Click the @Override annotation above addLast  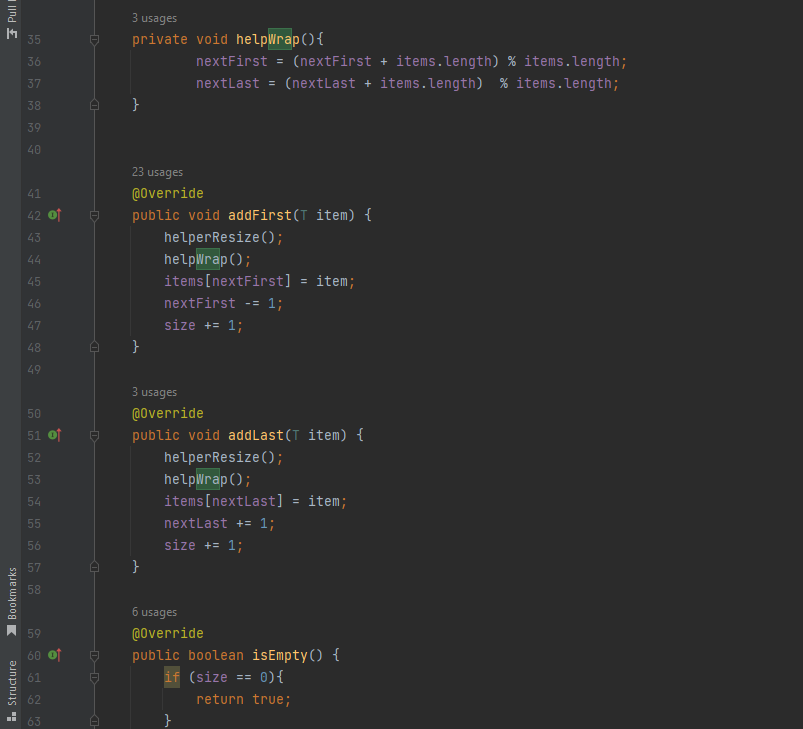[x=167, y=414]
